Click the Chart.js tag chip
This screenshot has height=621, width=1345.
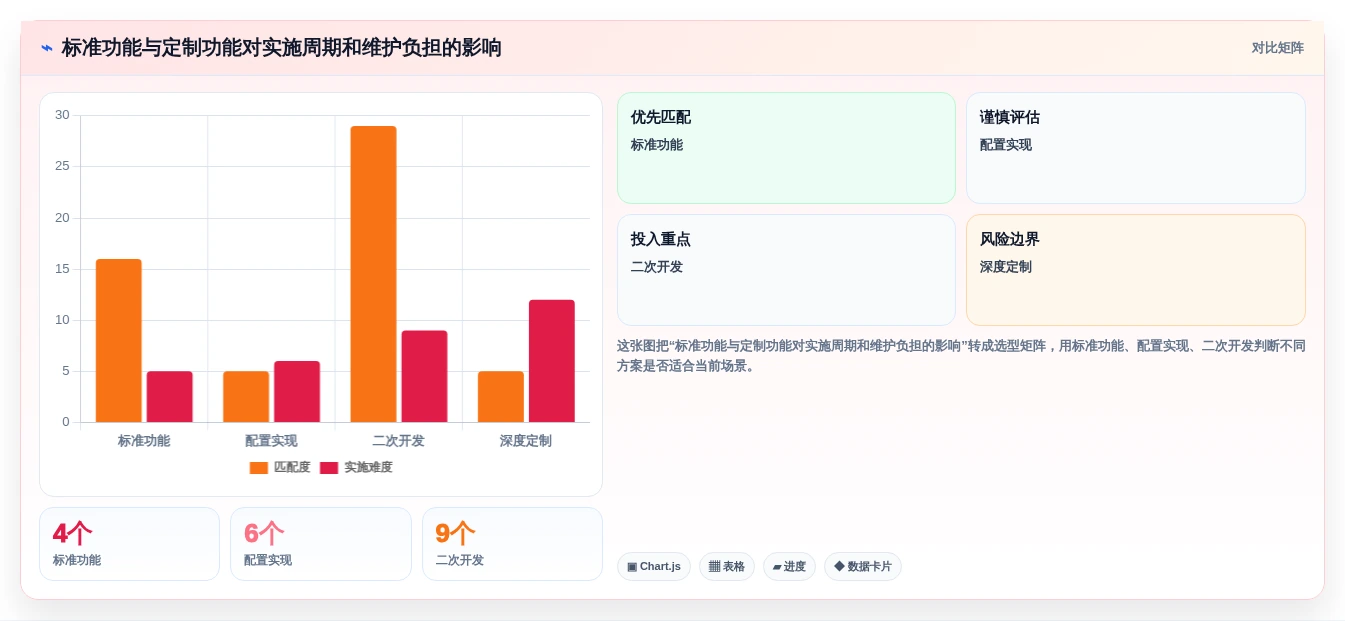(654, 567)
